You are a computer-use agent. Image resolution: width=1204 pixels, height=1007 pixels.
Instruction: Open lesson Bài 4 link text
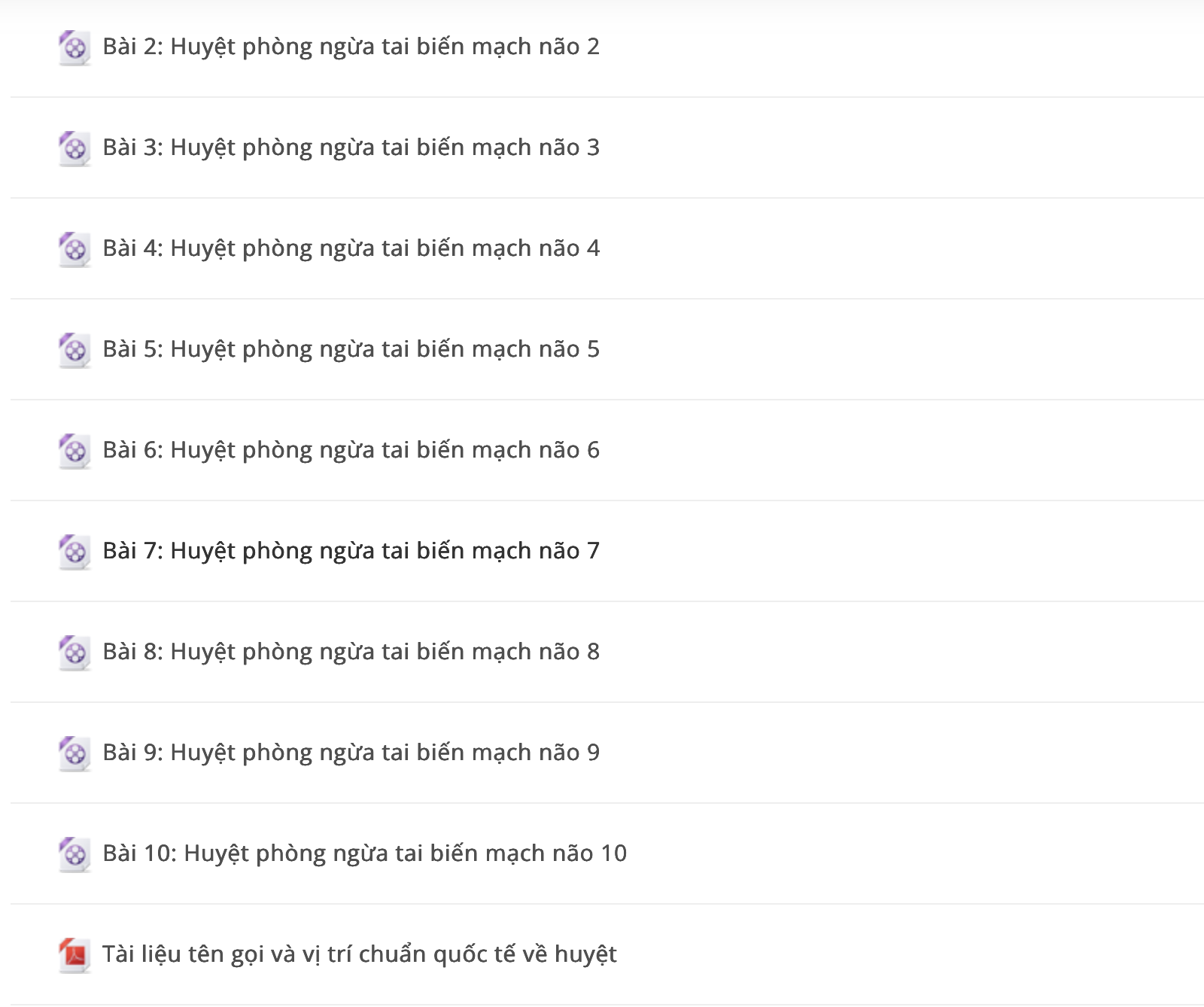click(x=351, y=249)
